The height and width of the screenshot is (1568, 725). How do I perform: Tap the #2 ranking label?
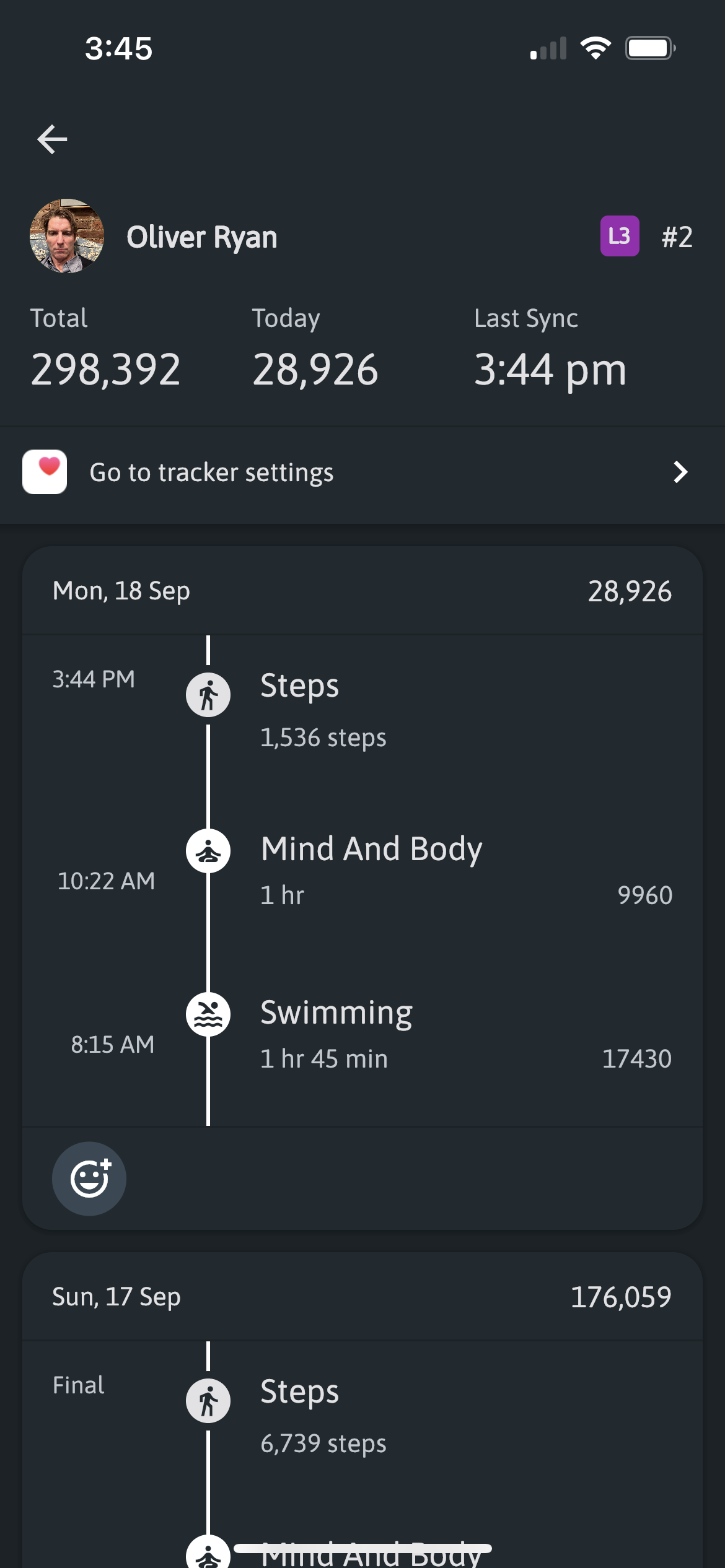(677, 237)
